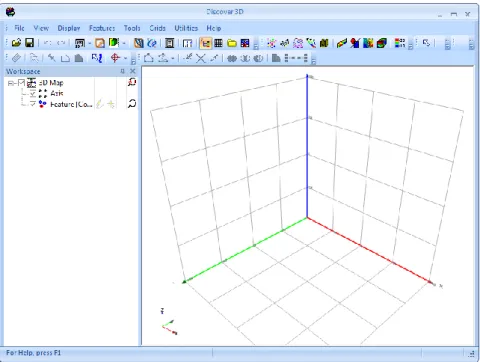Image resolution: width=480 pixels, height=362 pixels.
Task: Toggle the 3D Map visibility checkbox
Action: [21, 82]
